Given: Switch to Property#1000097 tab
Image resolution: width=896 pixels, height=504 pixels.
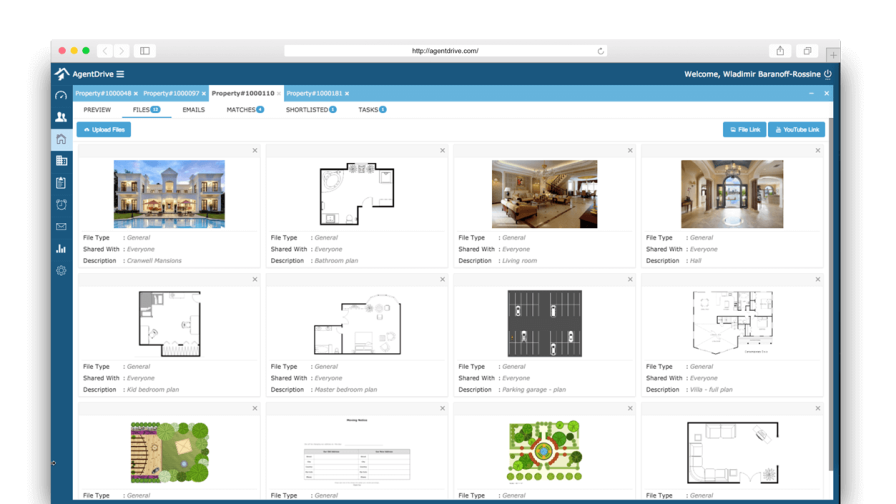Looking at the screenshot, I should pos(171,93).
